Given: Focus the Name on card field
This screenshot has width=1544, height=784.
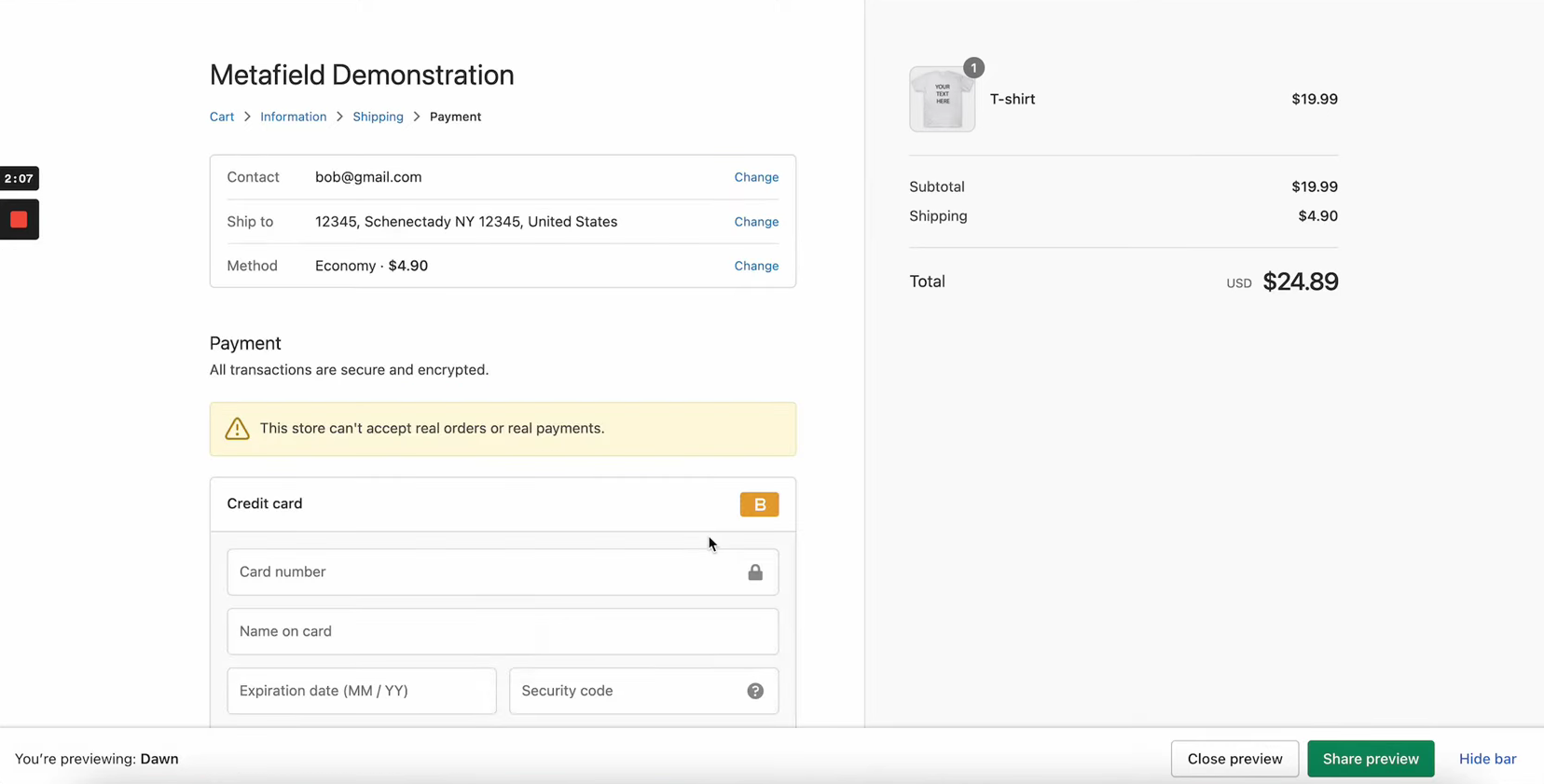Looking at the screenshot, I should (503, 631).
